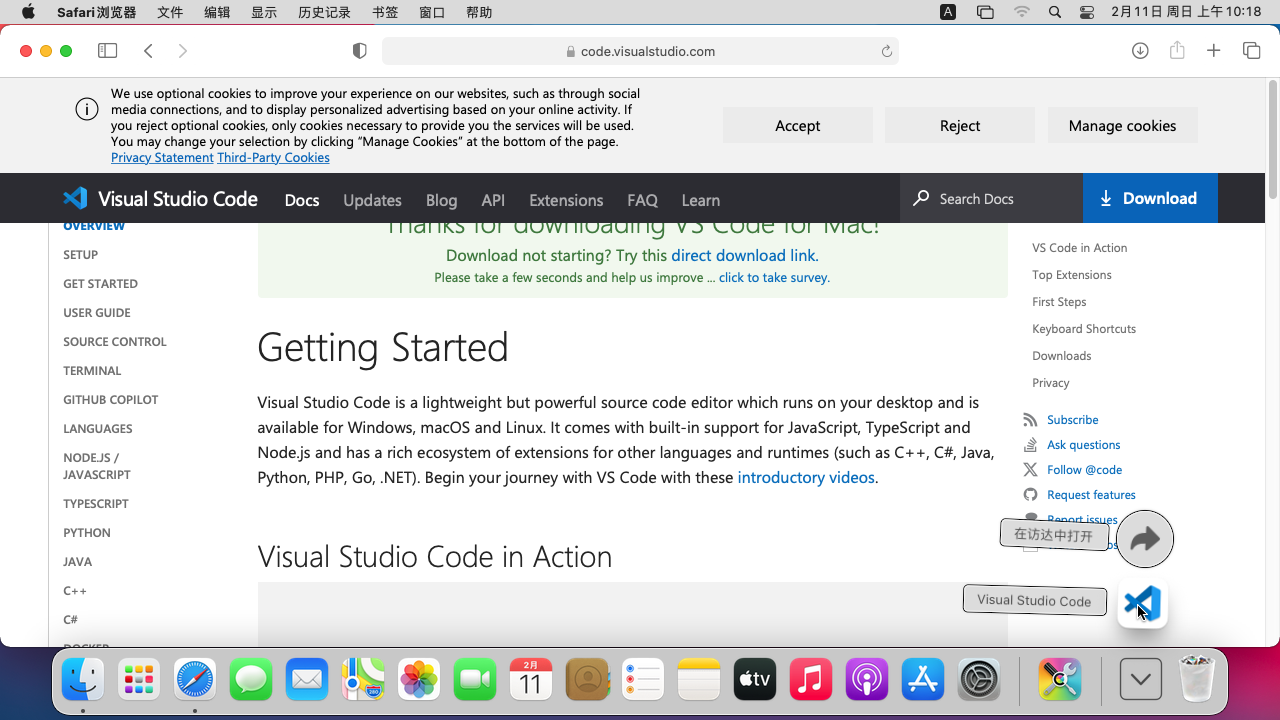Open the Privacy Statement link

point(162,157)
